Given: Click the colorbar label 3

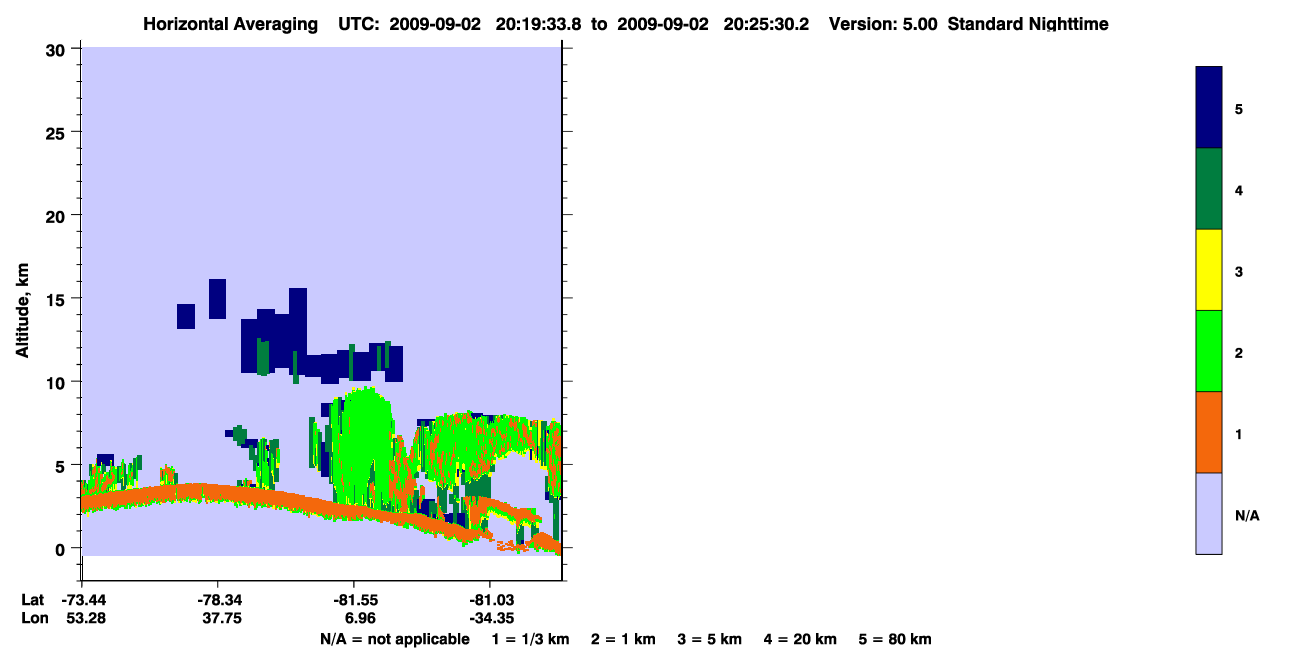Looking at the screenshot, I should pyautogui.click(x=1239, y=271).
